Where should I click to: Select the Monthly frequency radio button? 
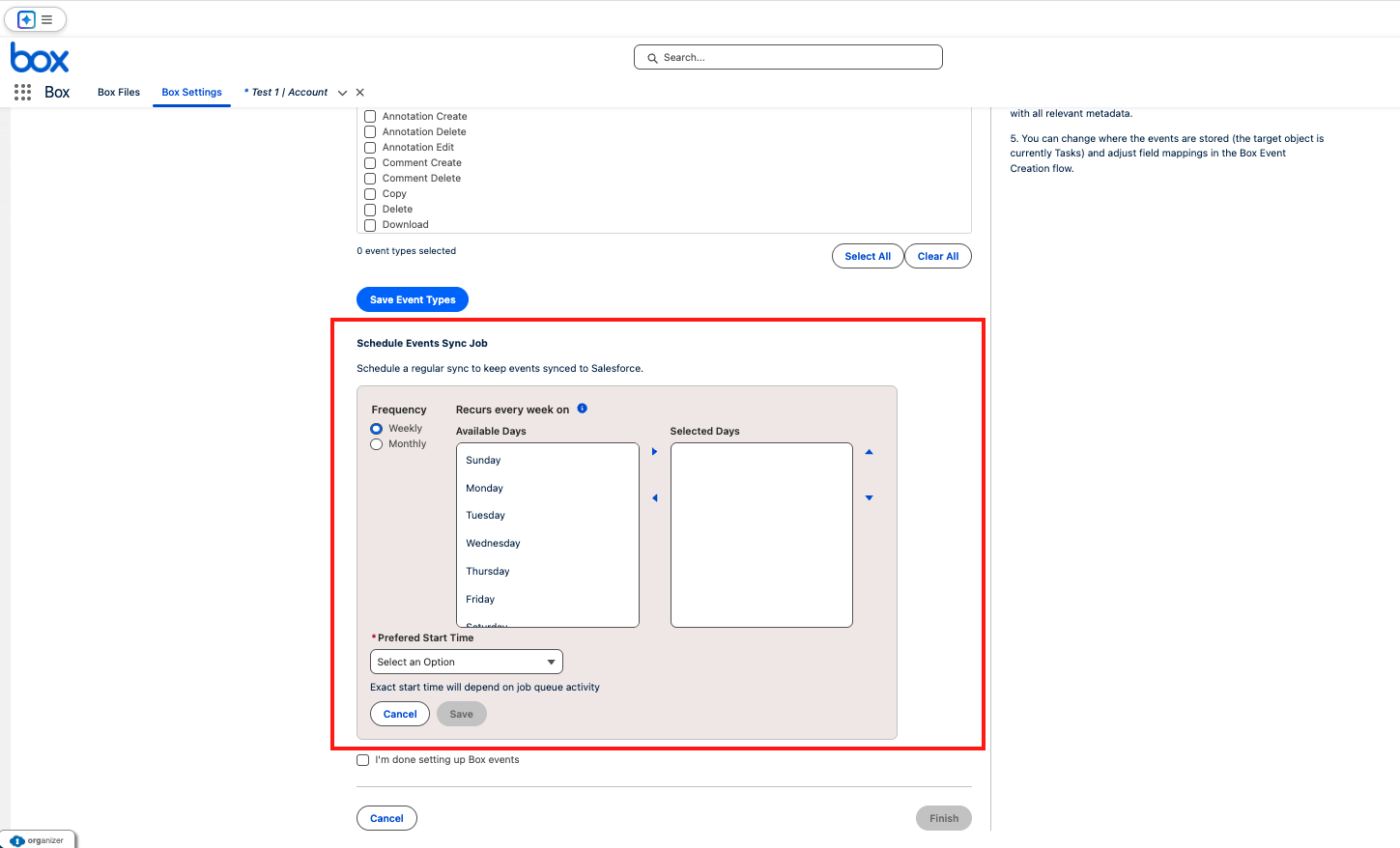click(x=377, y=444)
